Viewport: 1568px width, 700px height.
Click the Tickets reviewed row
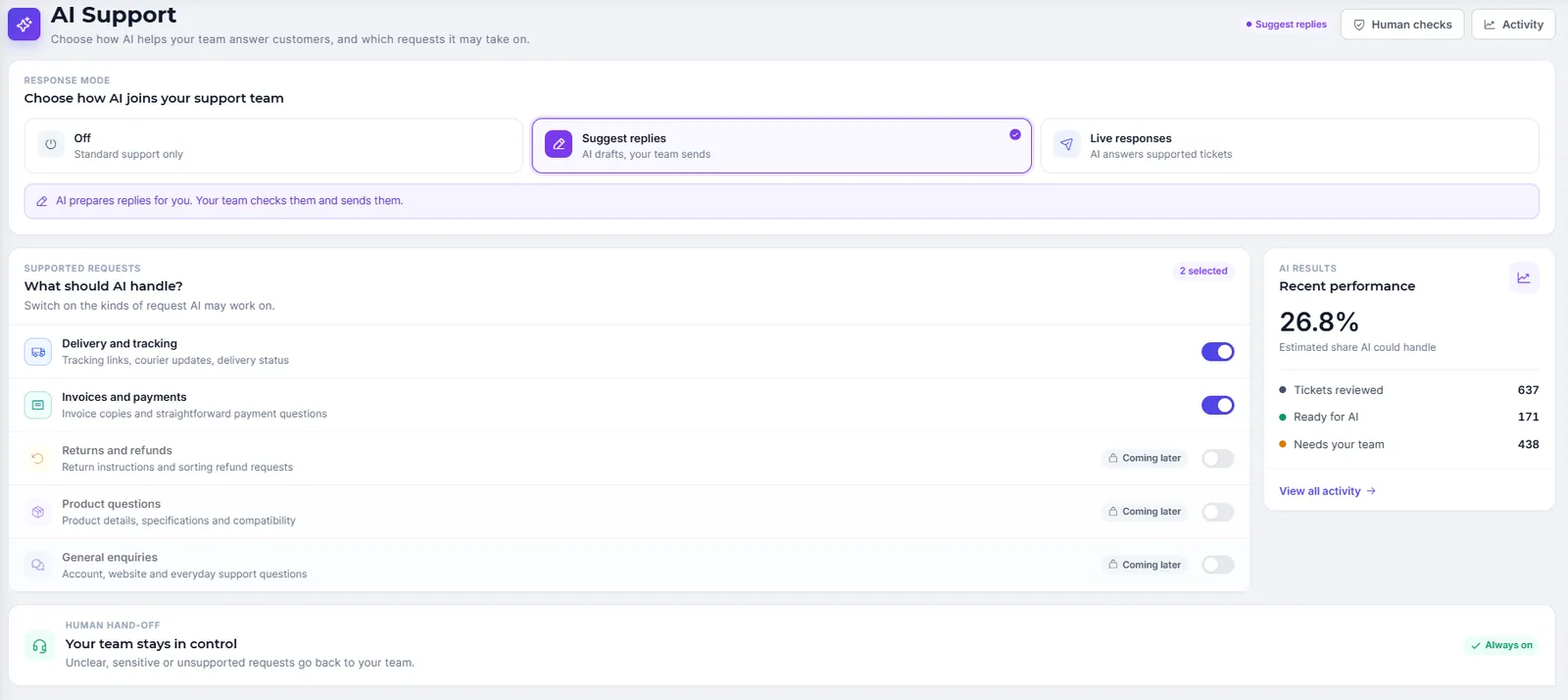(1409, 390)
